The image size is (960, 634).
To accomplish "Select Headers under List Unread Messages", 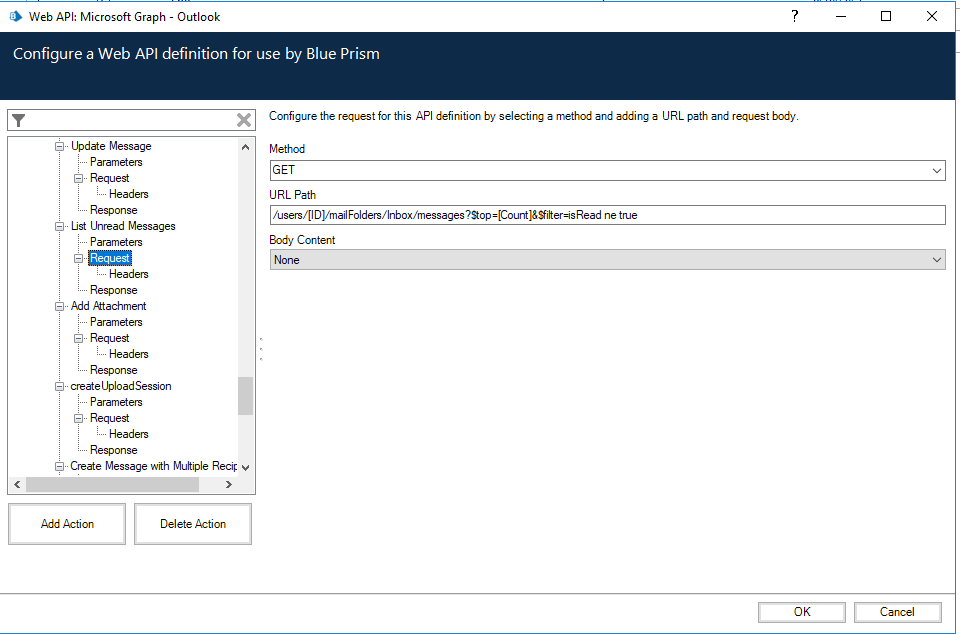I will 129,274.
